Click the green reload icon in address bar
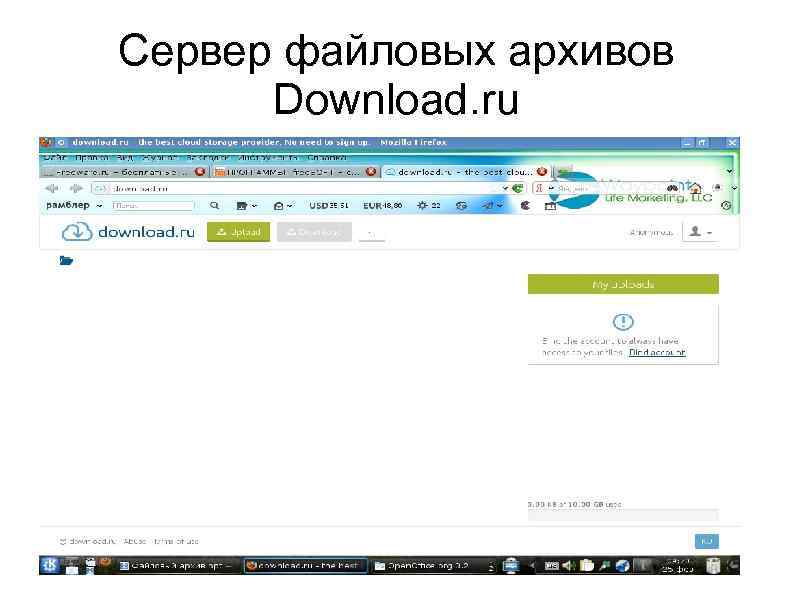Screen dimensions: 794x595 click(x=517, y=188)
